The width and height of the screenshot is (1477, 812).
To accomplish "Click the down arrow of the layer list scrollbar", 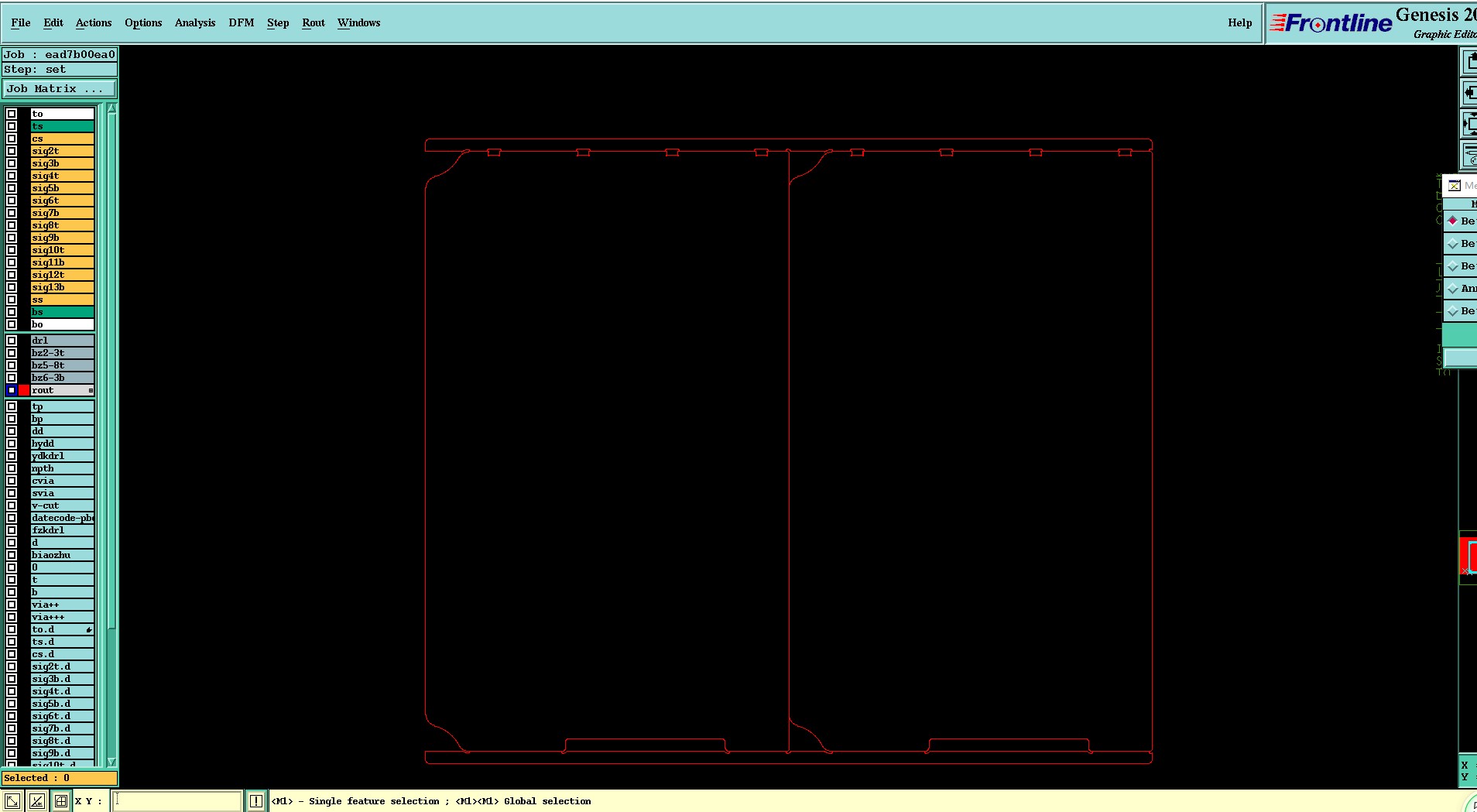I will pyautogui.click(x=111, y=762).
